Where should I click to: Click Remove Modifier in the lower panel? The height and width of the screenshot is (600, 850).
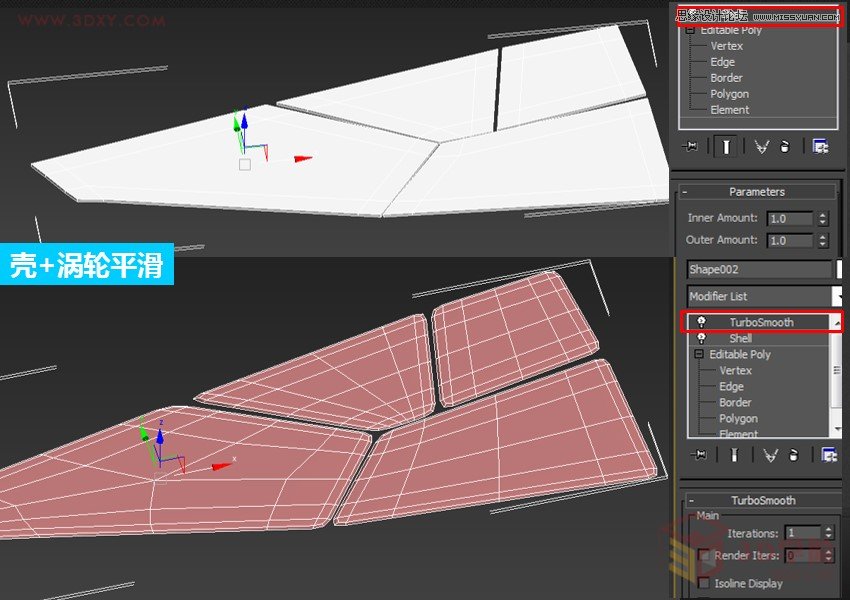(794, 455)
